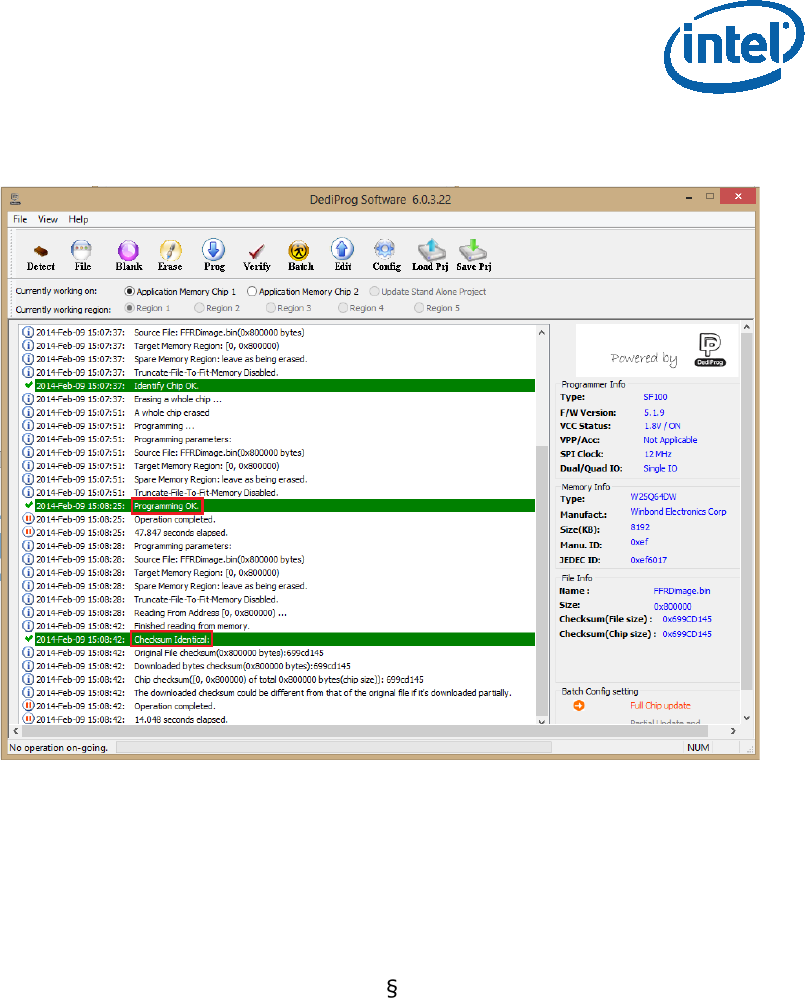Screen dimensions: 805x998
Task: Click the JEDEC ID value 0xef6017
Action: click(648, 560)
